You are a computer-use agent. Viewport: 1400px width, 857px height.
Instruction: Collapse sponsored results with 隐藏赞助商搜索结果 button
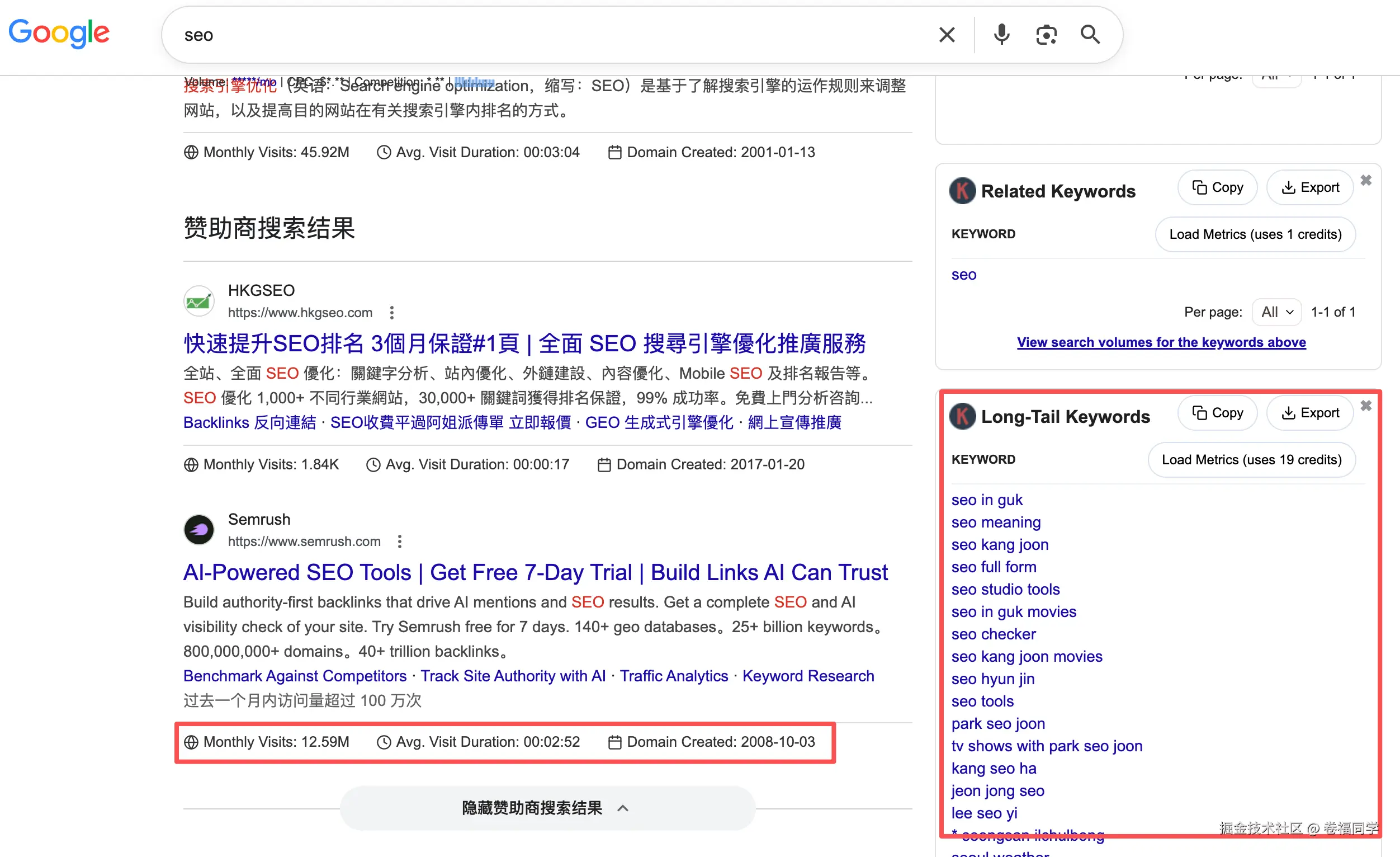547,808
